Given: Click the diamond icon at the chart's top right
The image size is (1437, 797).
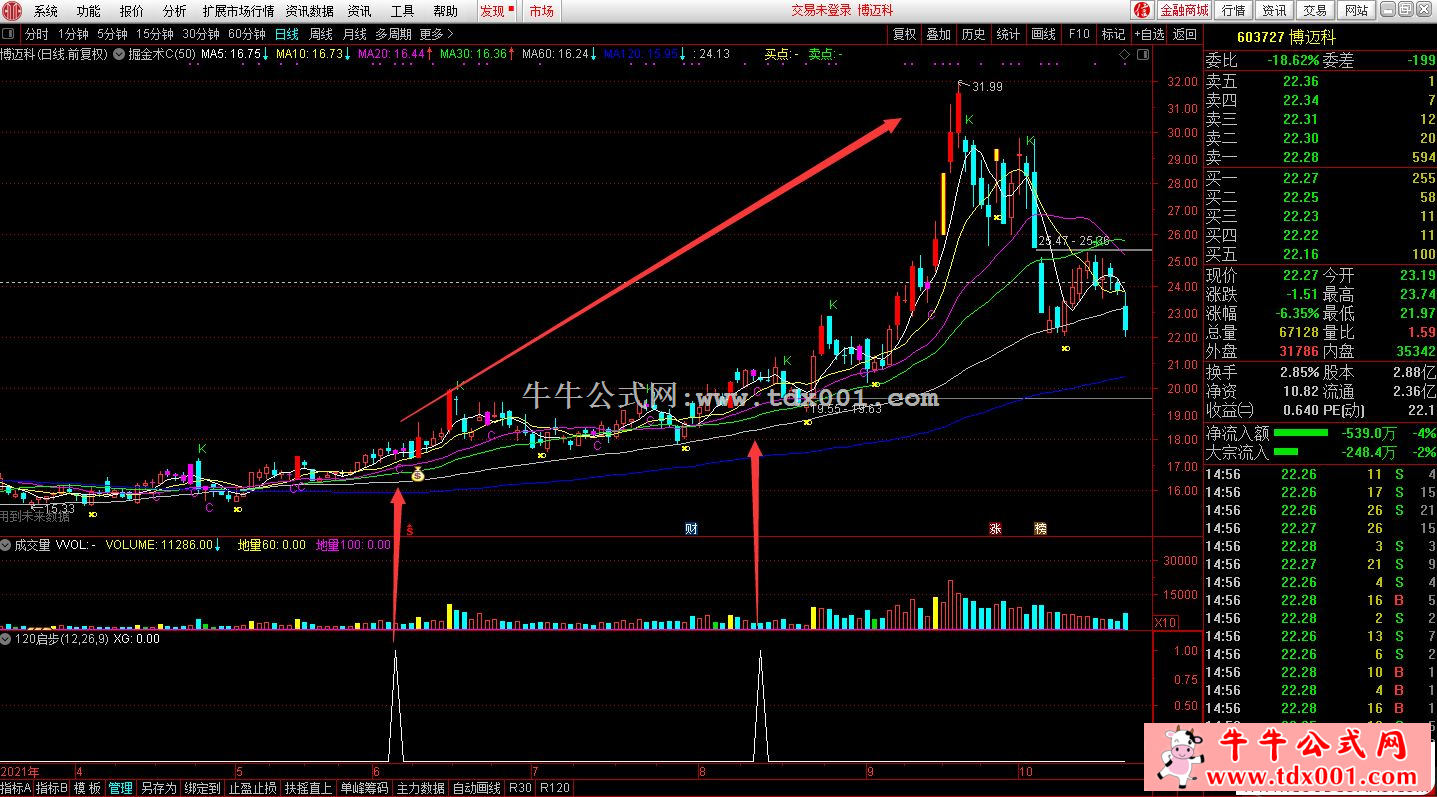Looking at the screenshot, I should pyautogui.click(x=1125, y=54).
